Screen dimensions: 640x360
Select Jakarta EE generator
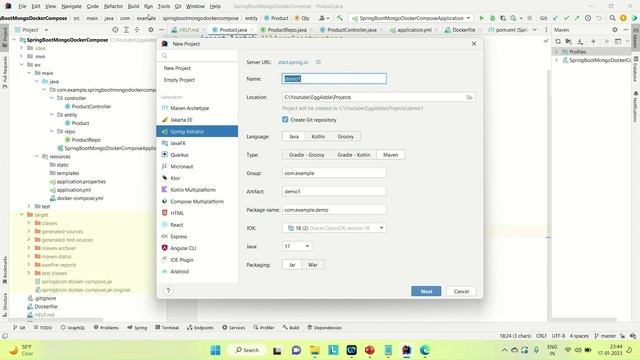click(197, 120)
